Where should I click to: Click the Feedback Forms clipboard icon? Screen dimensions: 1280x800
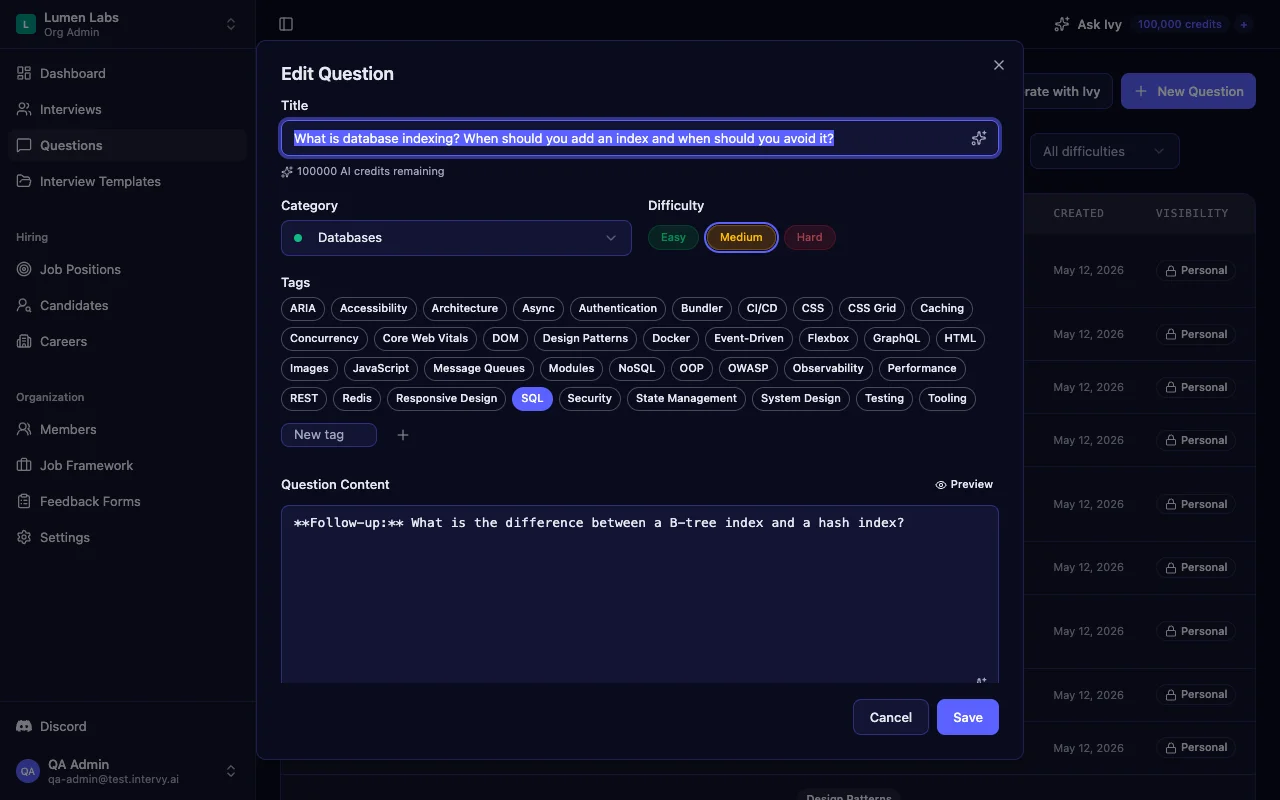point(24,501)
